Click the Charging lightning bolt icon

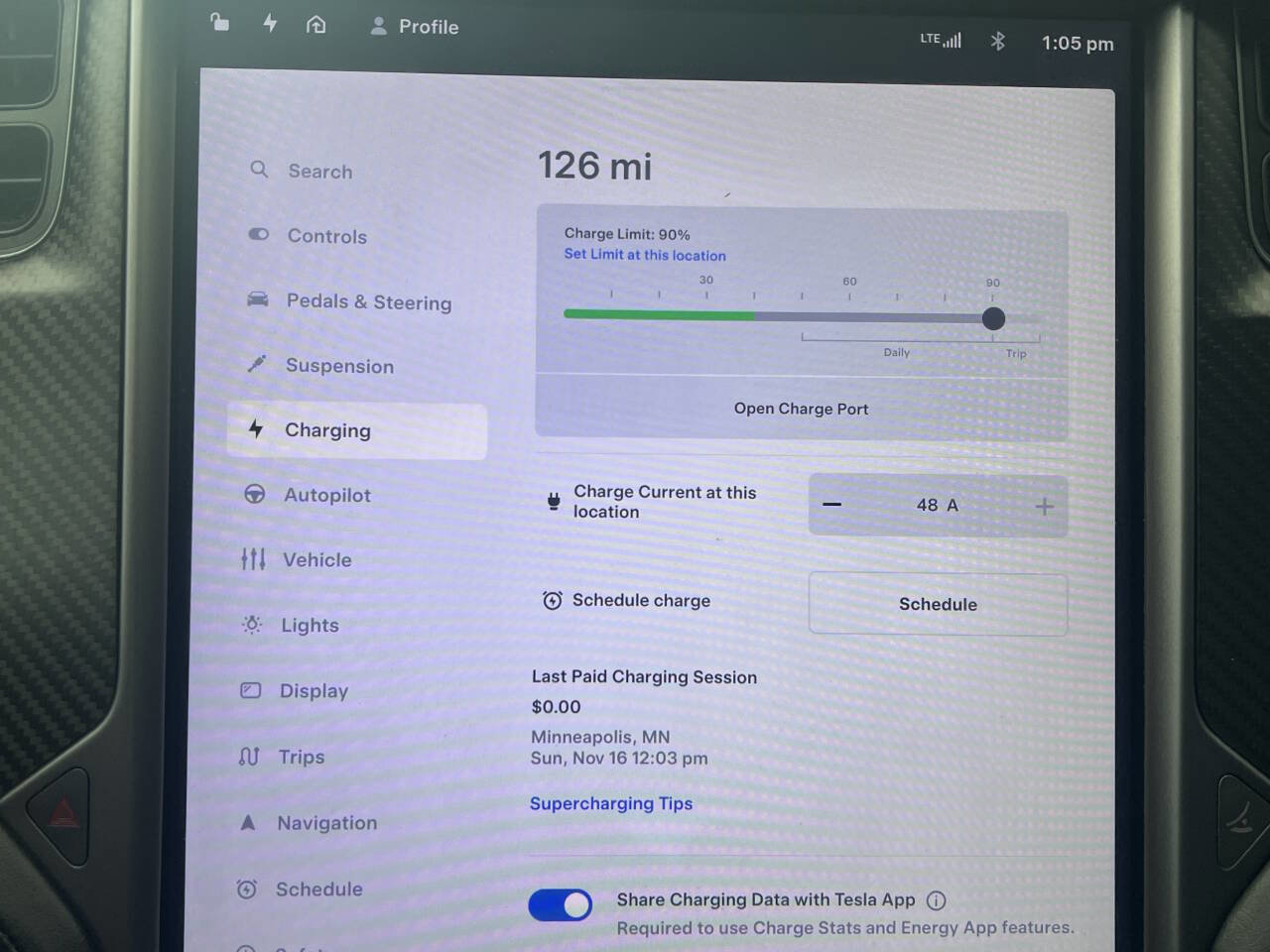256,429
